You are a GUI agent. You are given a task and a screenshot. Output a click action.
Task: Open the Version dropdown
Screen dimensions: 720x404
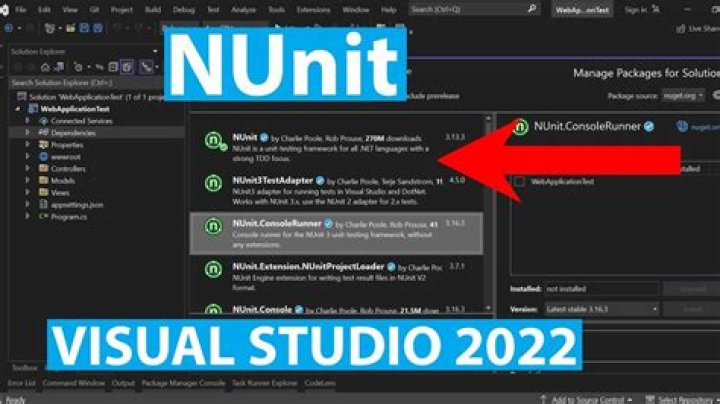(602, 309)
